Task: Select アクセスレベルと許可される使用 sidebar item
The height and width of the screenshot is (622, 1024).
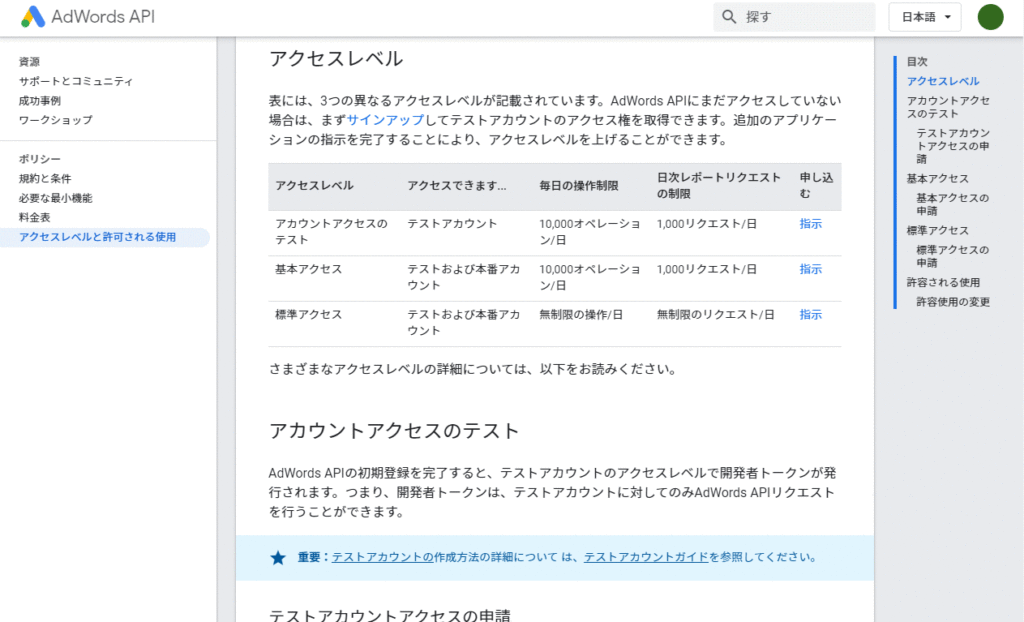Action: coord(104,237)
